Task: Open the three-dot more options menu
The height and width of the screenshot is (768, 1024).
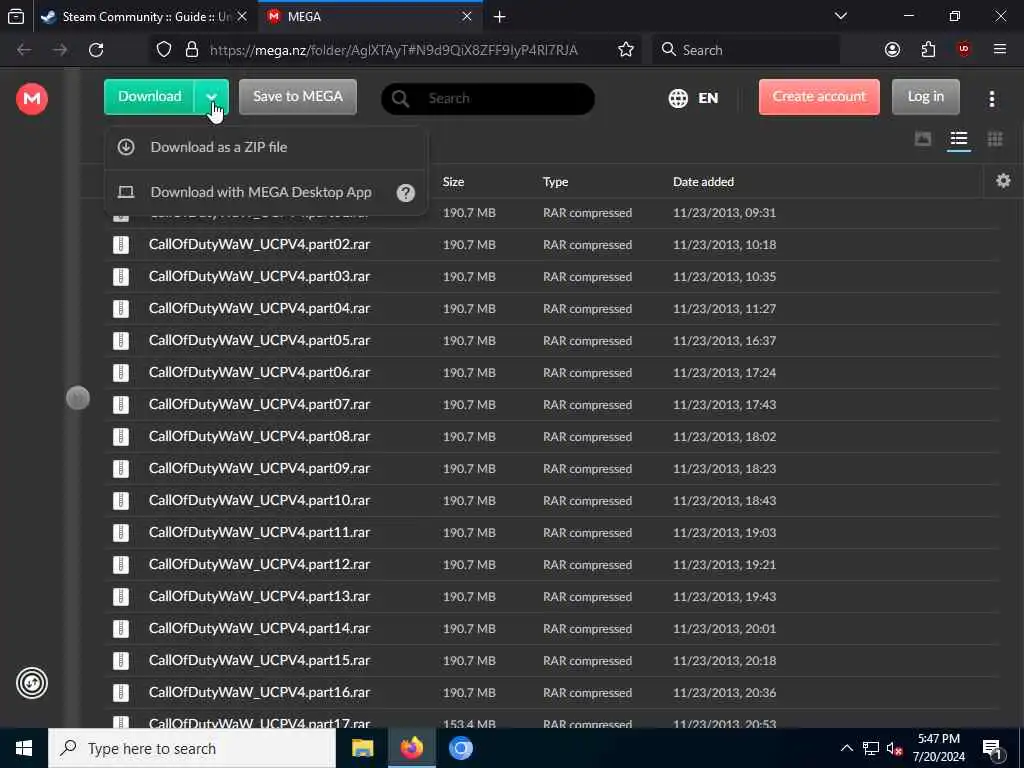Action: 991,99
